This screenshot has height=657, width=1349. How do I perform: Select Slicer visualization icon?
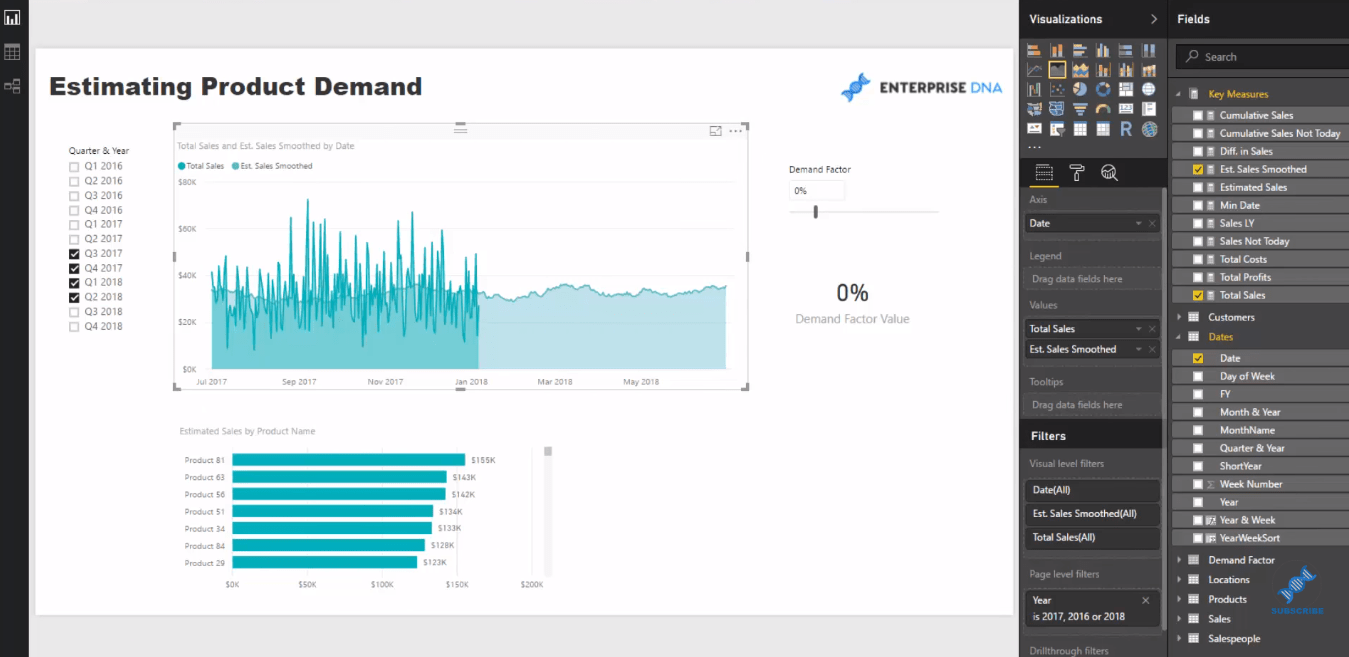[x=1057, y=129]
